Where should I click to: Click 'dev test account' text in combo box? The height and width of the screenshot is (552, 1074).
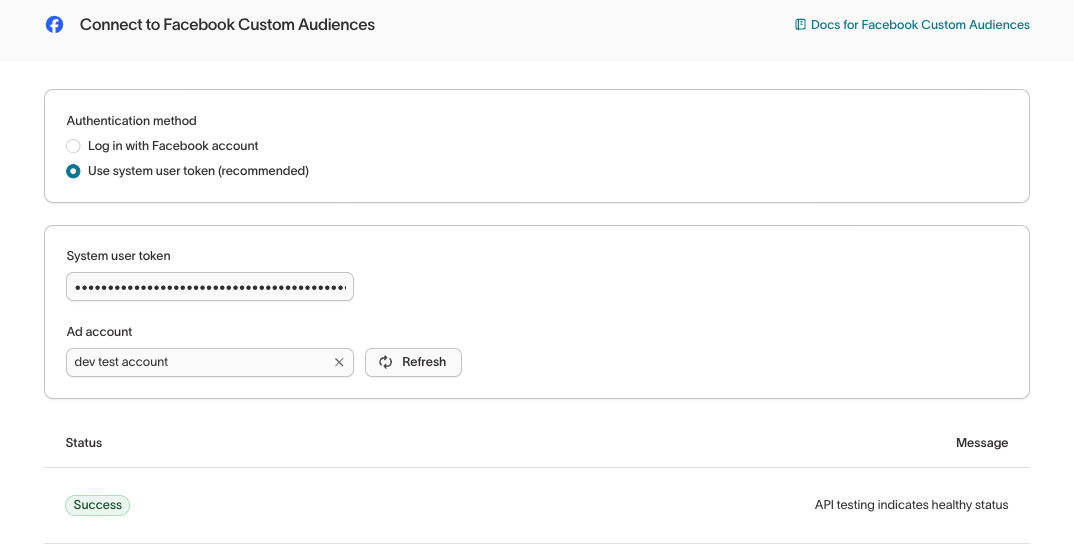[121, 362]
